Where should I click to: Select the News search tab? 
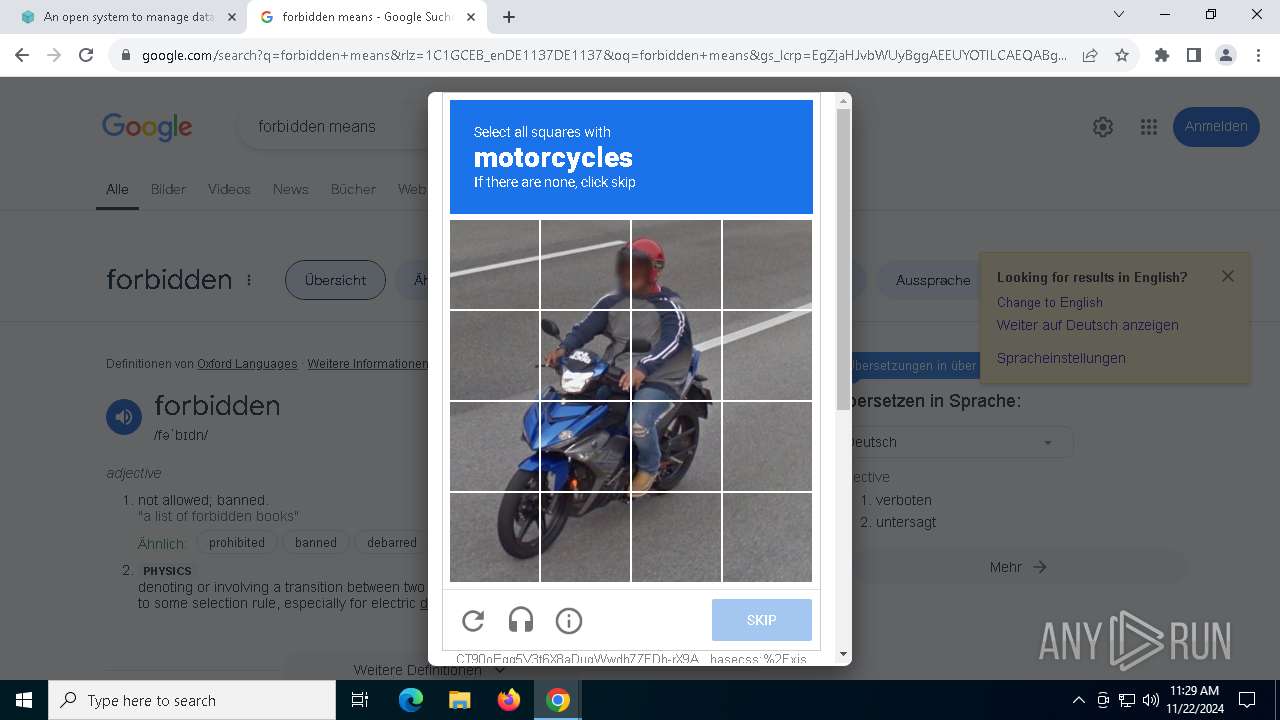click(x=291, y=189)
